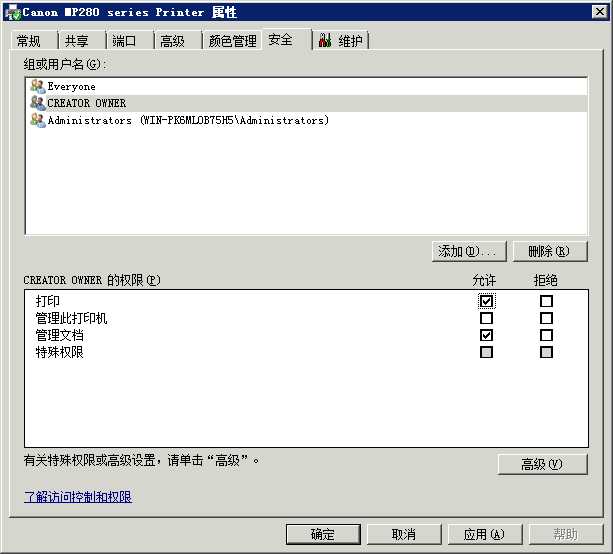Click the 组或用户名(G) label
This screenshot has height=554, width=613.
[65, 64]
